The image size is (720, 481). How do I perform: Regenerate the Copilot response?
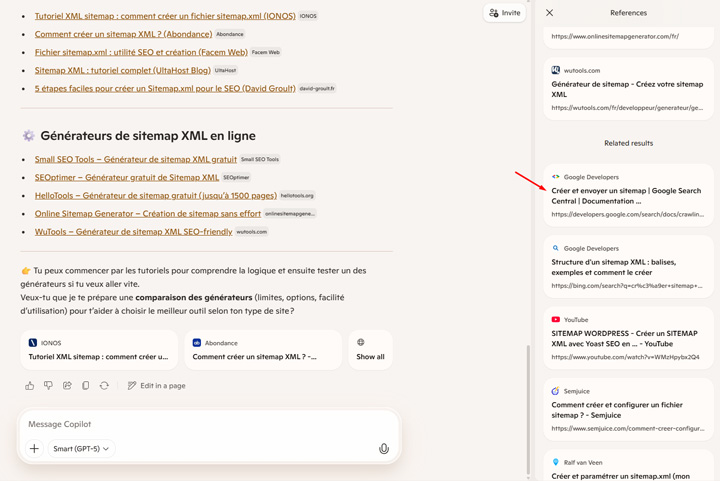coord(104,385)
